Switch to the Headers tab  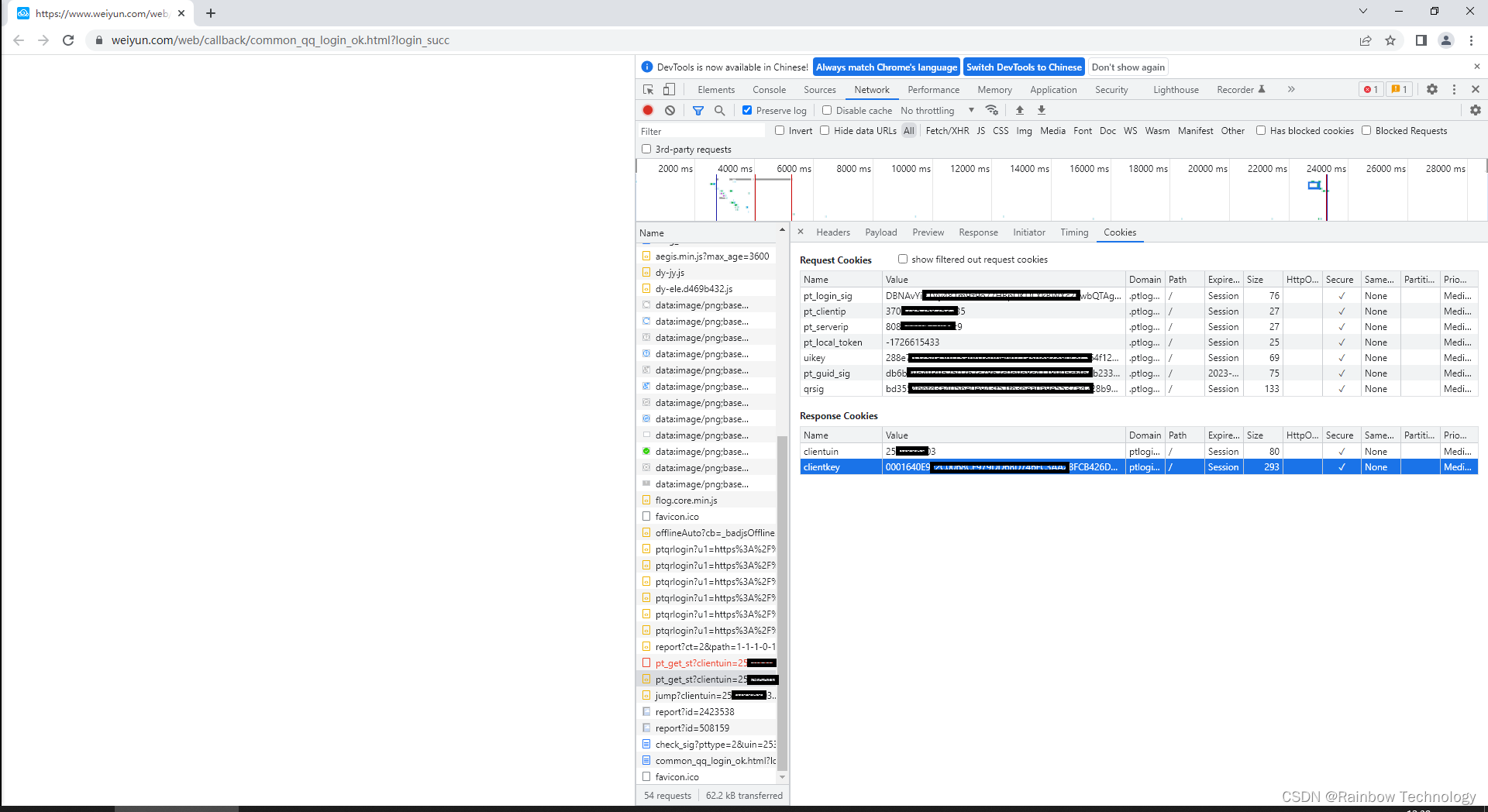coord(832,232)
